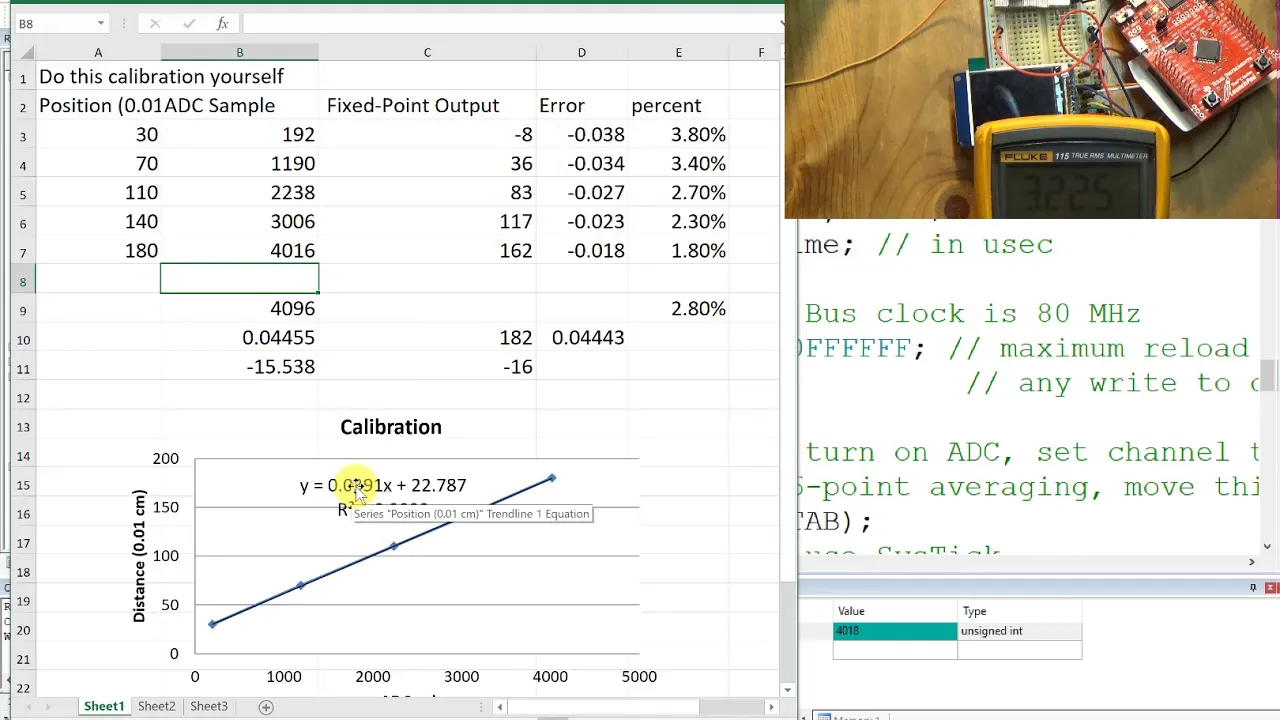Select the cell containing 192
The image size is (1280, 720).
point(240,135)
